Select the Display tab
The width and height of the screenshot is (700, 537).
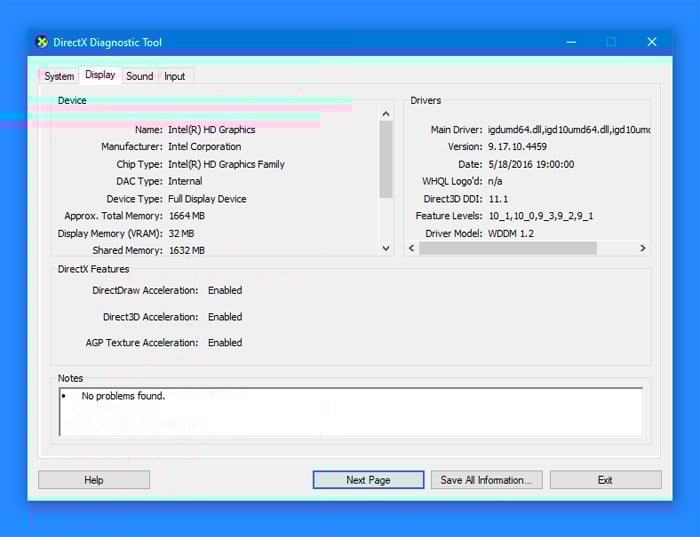point(100,75)
